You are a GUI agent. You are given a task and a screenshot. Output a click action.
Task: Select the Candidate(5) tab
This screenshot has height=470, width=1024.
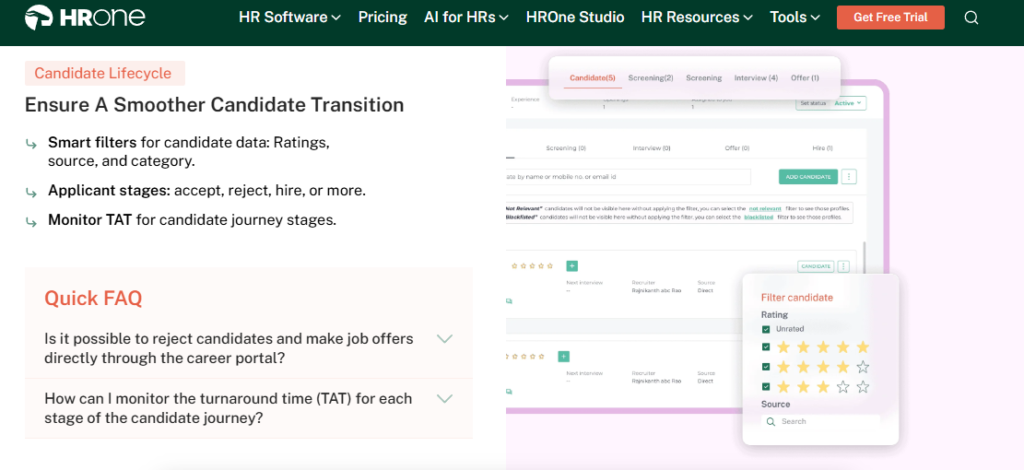[592, 78]
